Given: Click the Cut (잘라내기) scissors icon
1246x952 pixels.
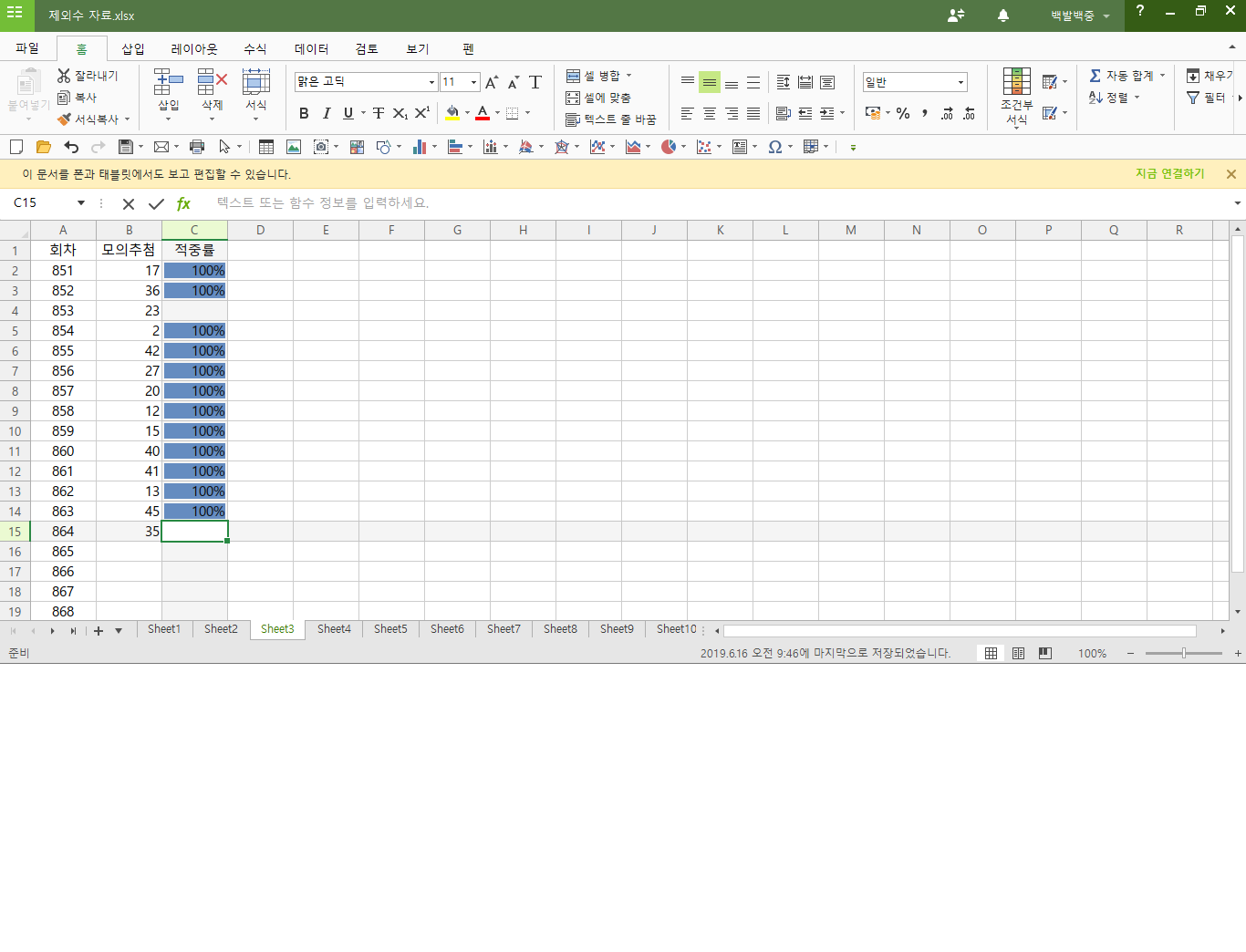Looking at the screenshot, I should [64, 76].
